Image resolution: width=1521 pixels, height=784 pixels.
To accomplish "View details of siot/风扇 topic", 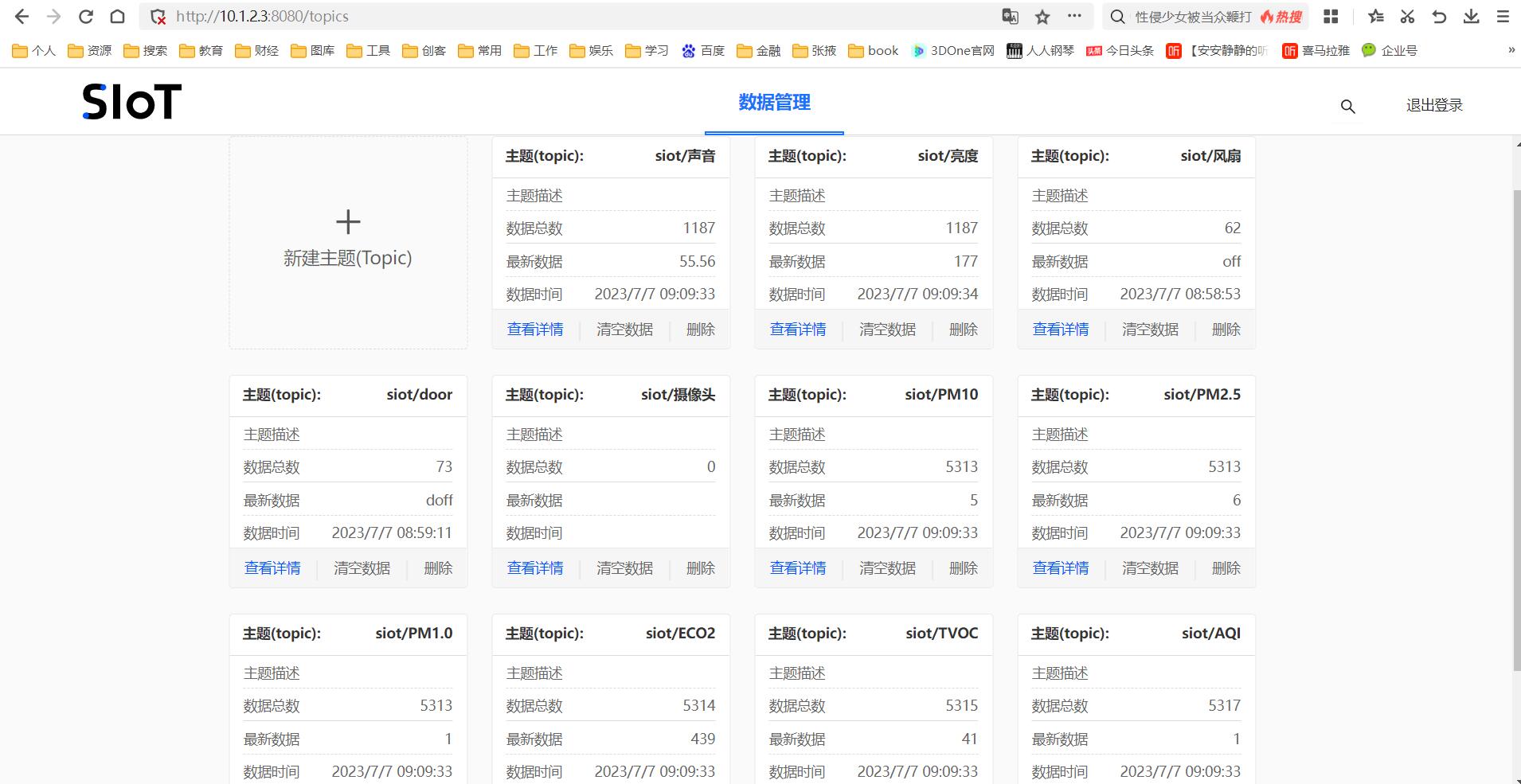I will (1061, 330).
